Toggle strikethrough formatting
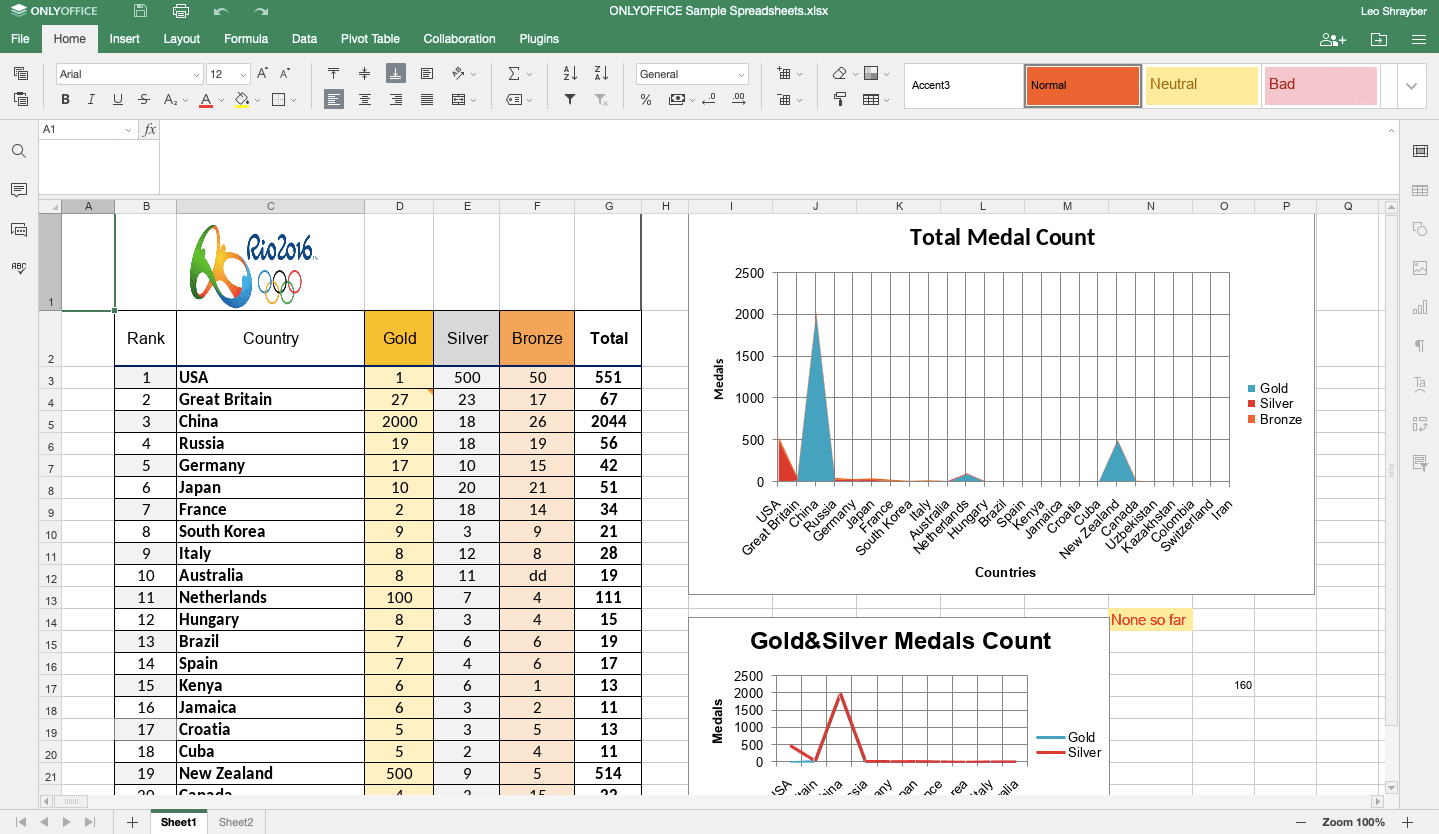This screenshot has width=1439, height=834. (x=144, y=100)
